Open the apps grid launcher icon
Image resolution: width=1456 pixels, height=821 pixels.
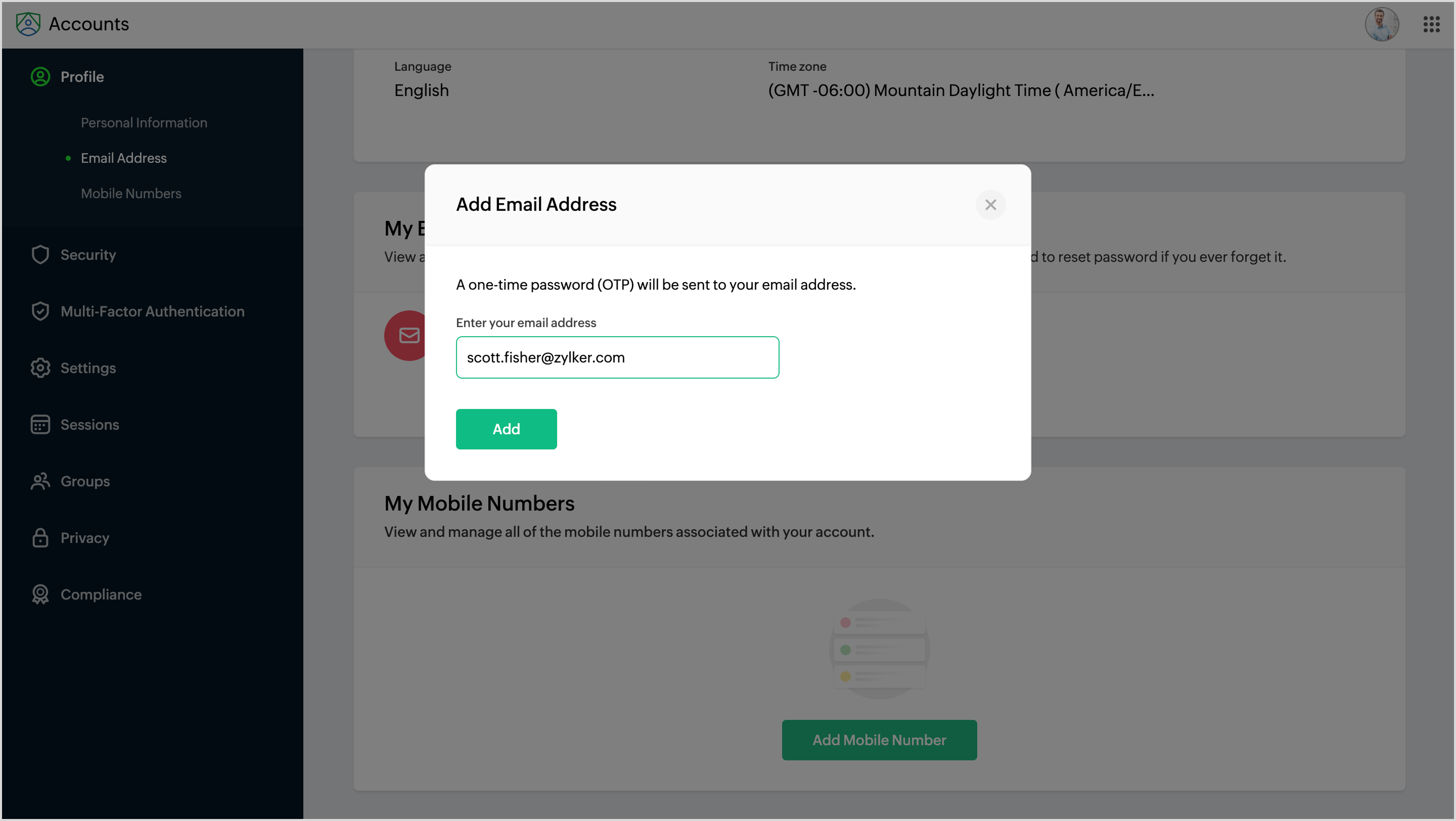coord(1431,24)
